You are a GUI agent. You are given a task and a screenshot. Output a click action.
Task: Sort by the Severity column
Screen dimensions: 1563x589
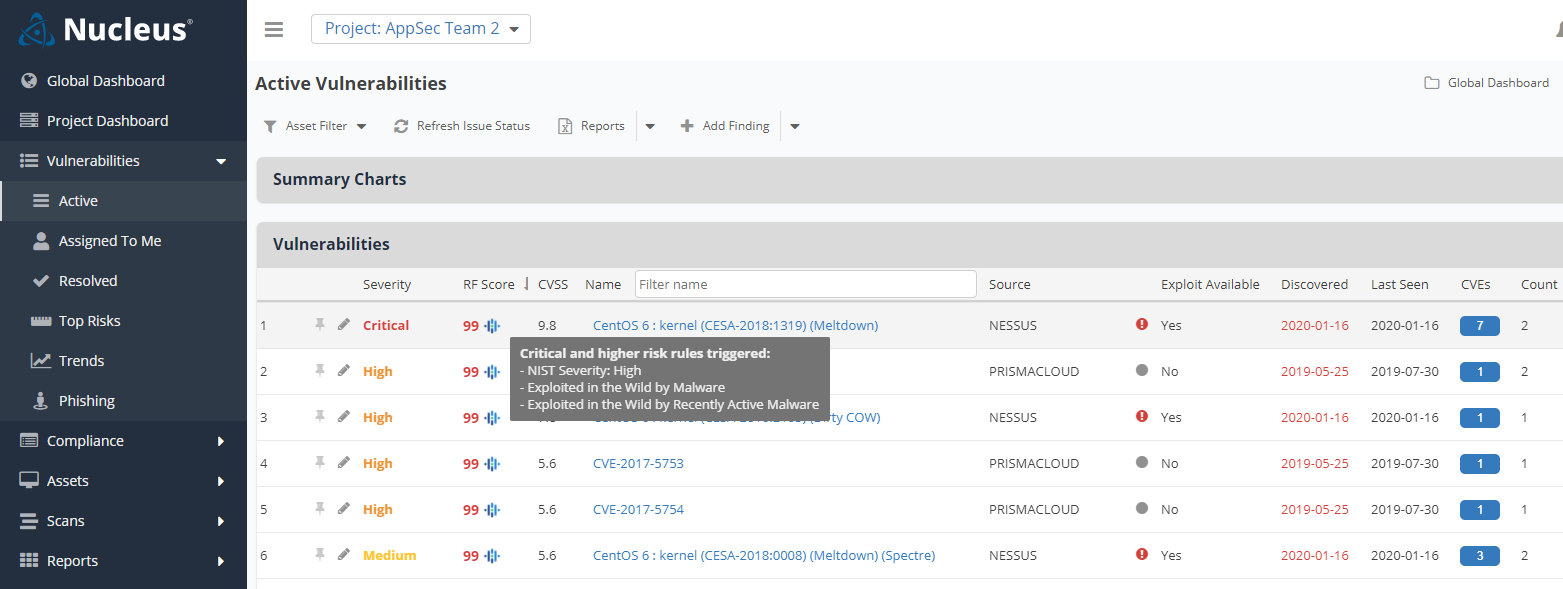(387, 285)
